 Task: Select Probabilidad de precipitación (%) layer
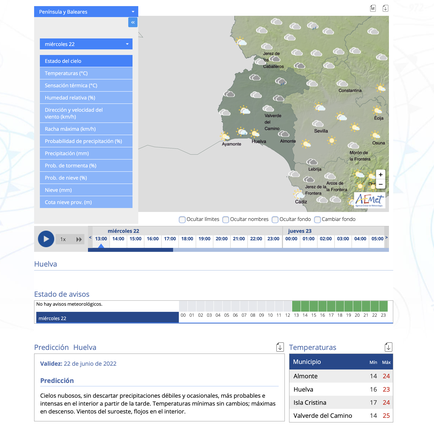click(86, 141)
